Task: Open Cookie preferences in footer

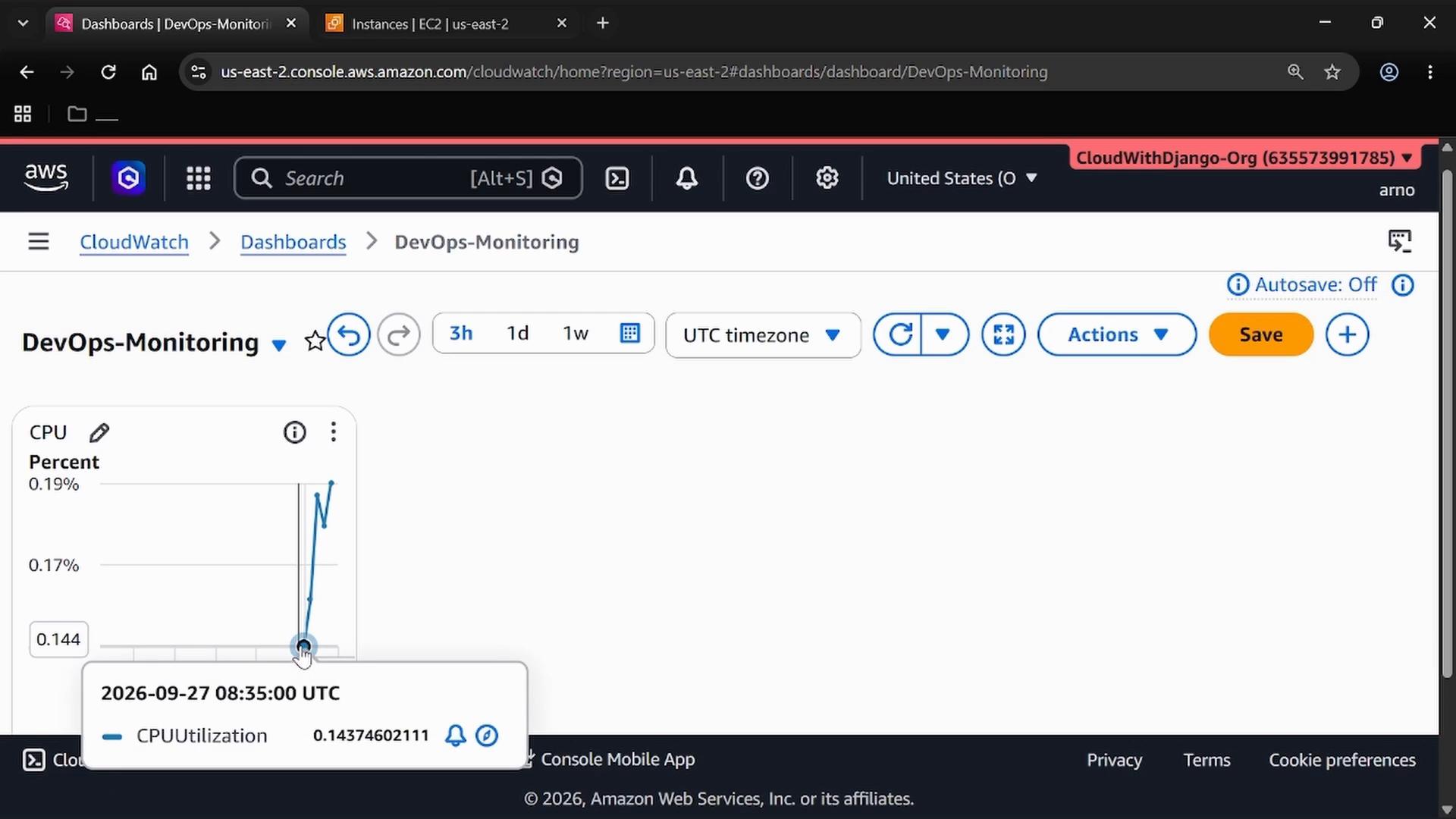Action: (1342, 760)
